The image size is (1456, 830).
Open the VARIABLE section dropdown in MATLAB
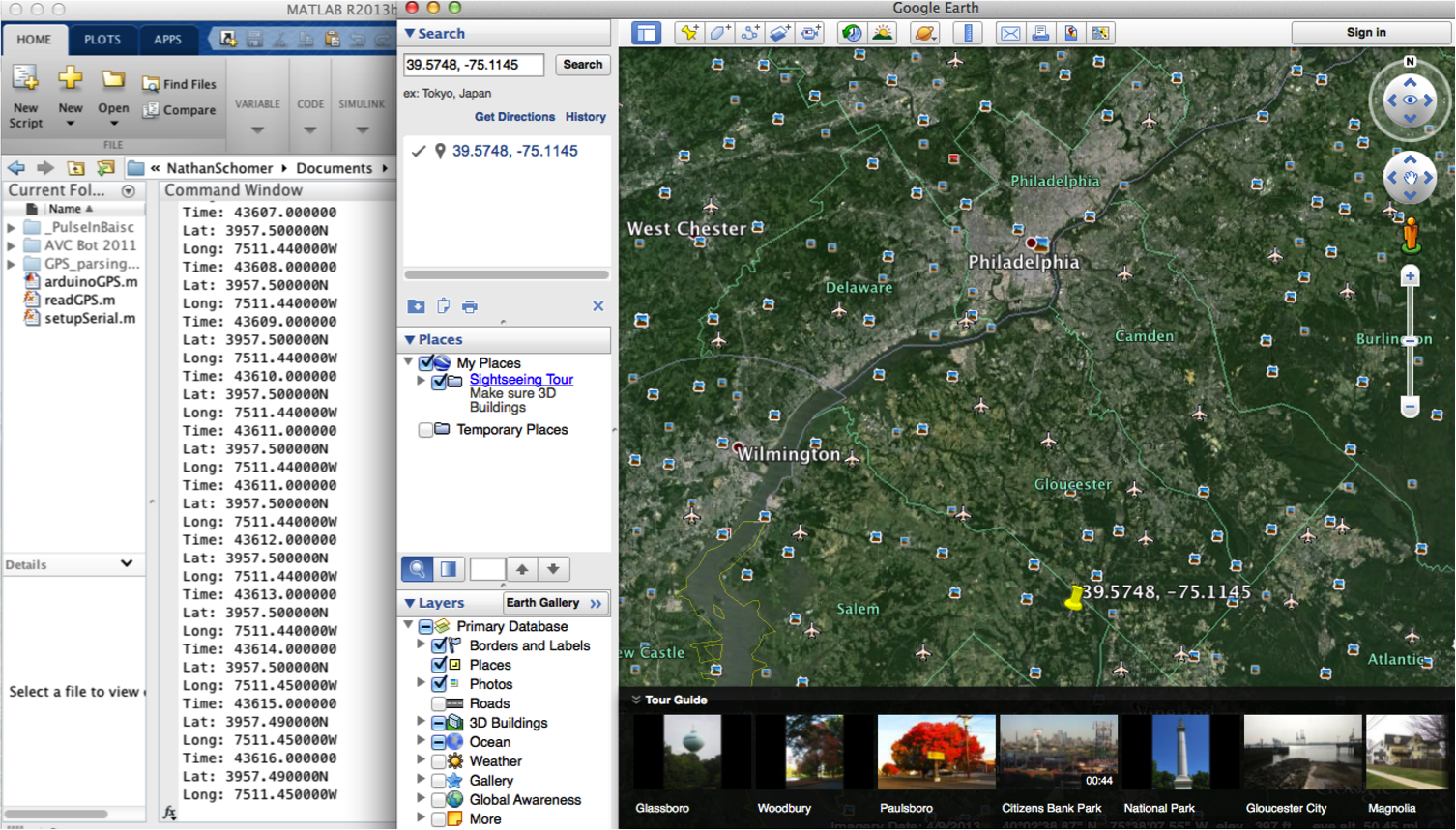[257, 129]
